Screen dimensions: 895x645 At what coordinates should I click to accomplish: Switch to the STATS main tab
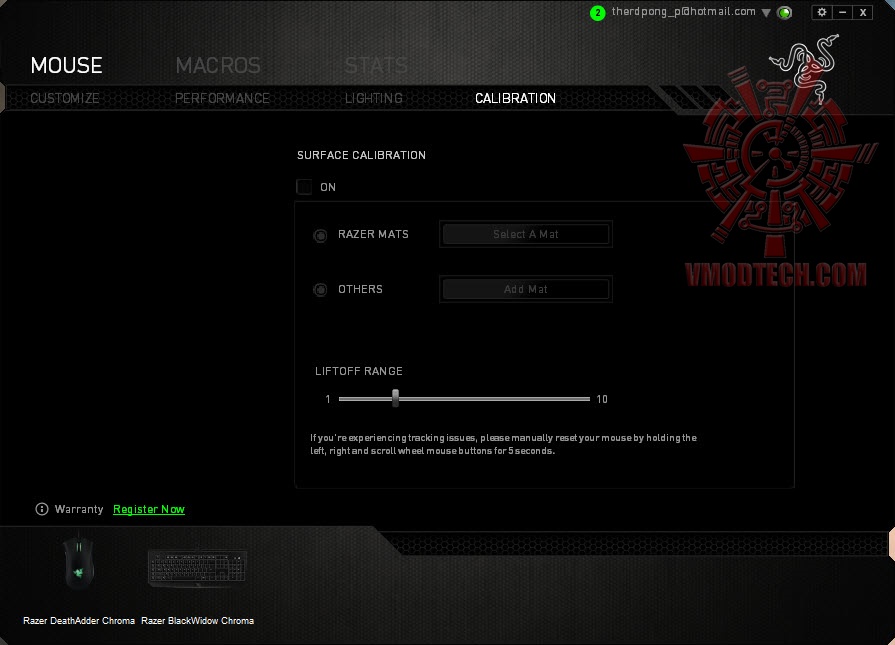pos(376,65)
